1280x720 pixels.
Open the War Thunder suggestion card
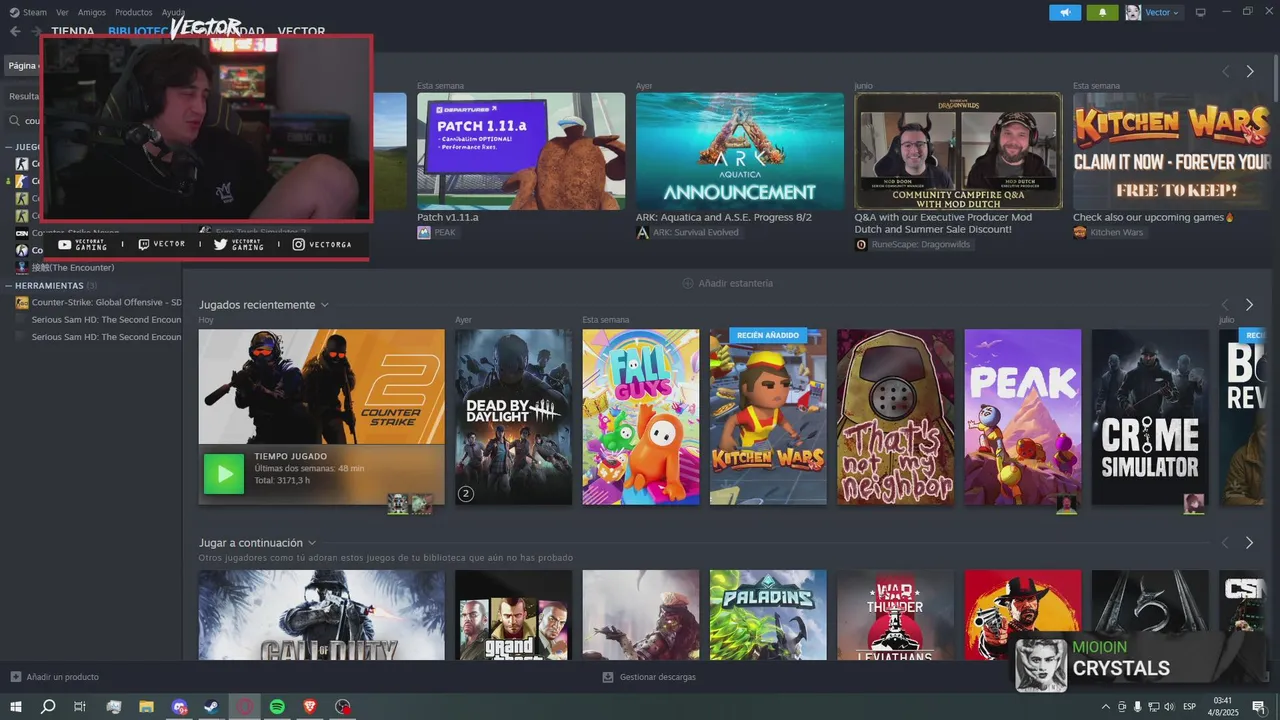coord(895,615)
